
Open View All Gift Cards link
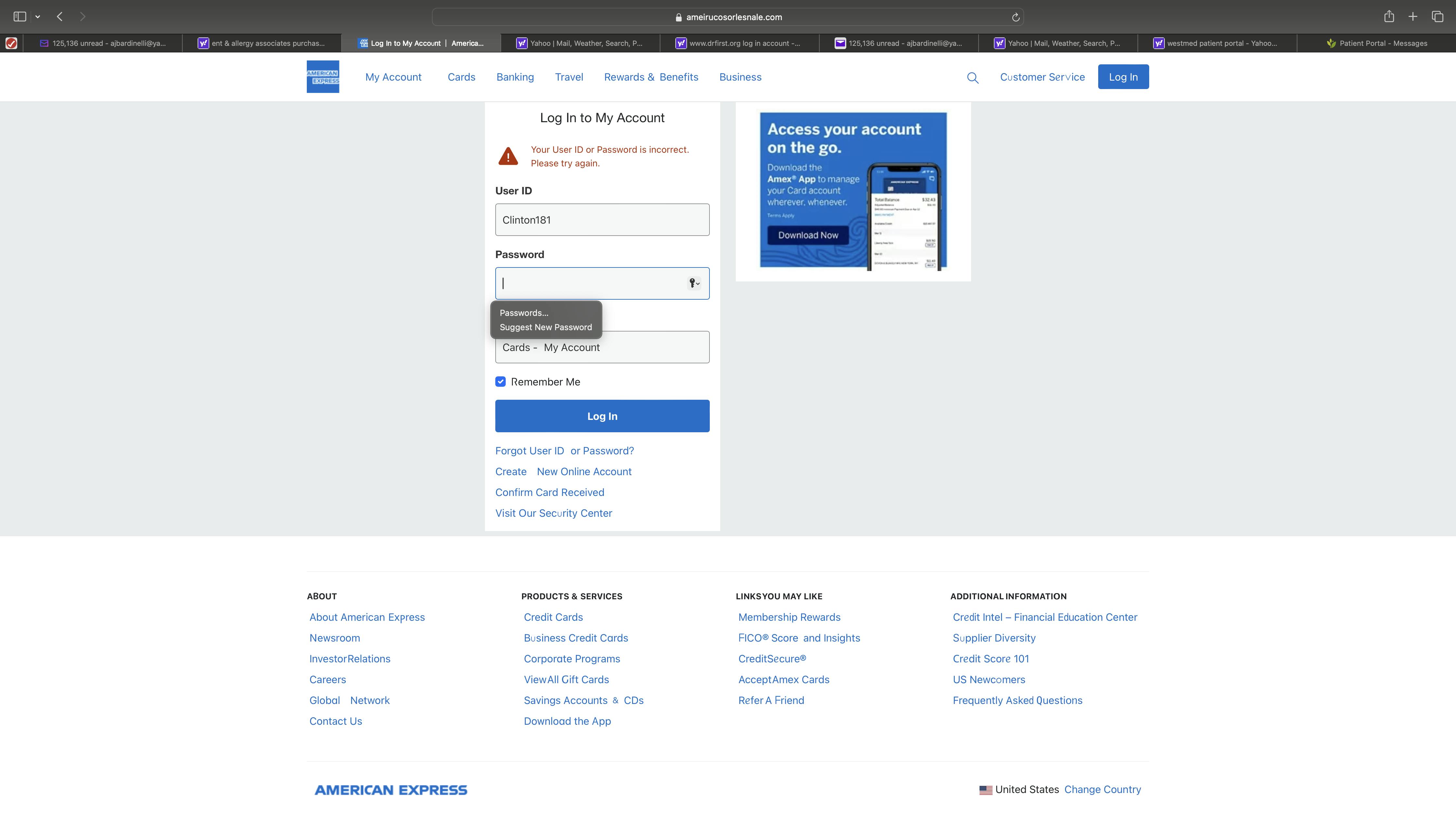[566, 679]
